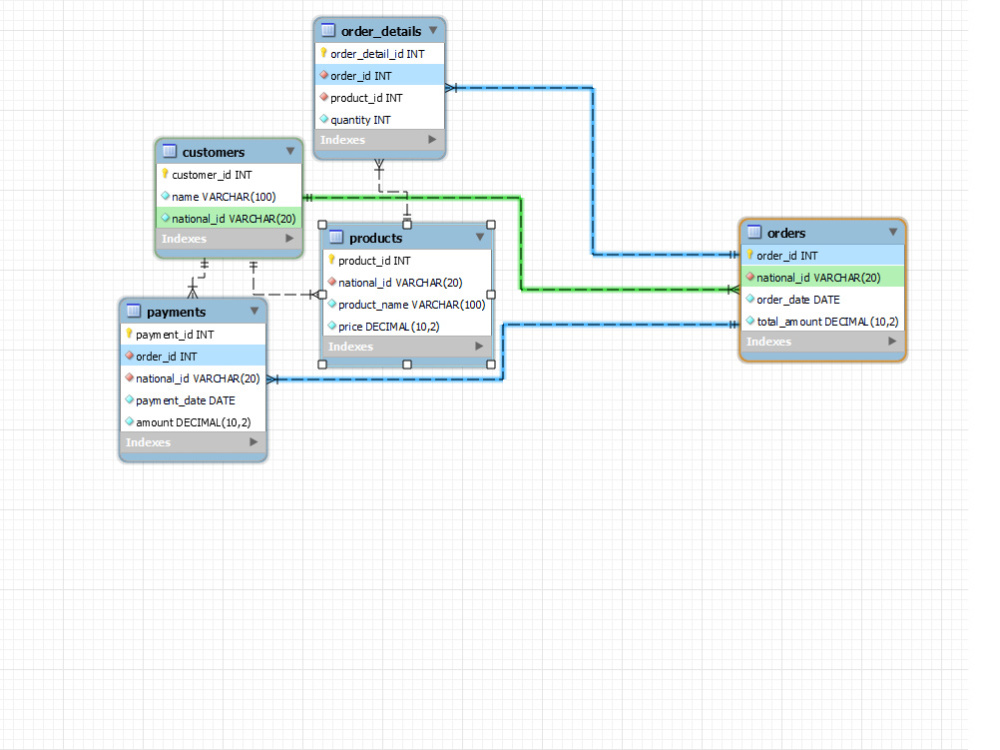Select the payments table title
This screenshot has height=750, width=1000.
[x=176, y=312]
